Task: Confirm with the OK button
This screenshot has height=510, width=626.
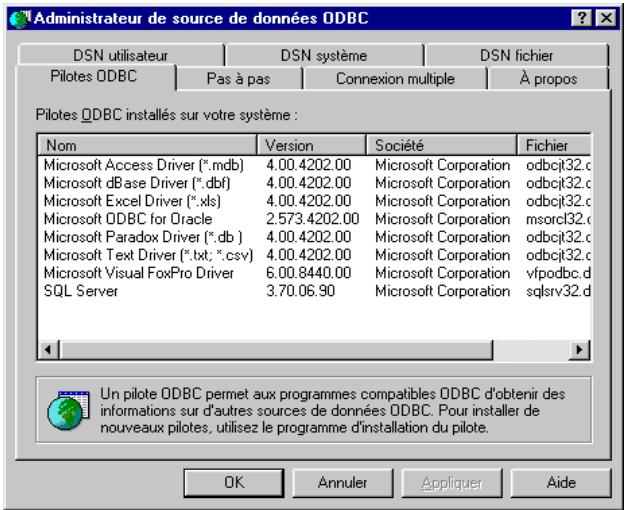Action: pos(234,482)
